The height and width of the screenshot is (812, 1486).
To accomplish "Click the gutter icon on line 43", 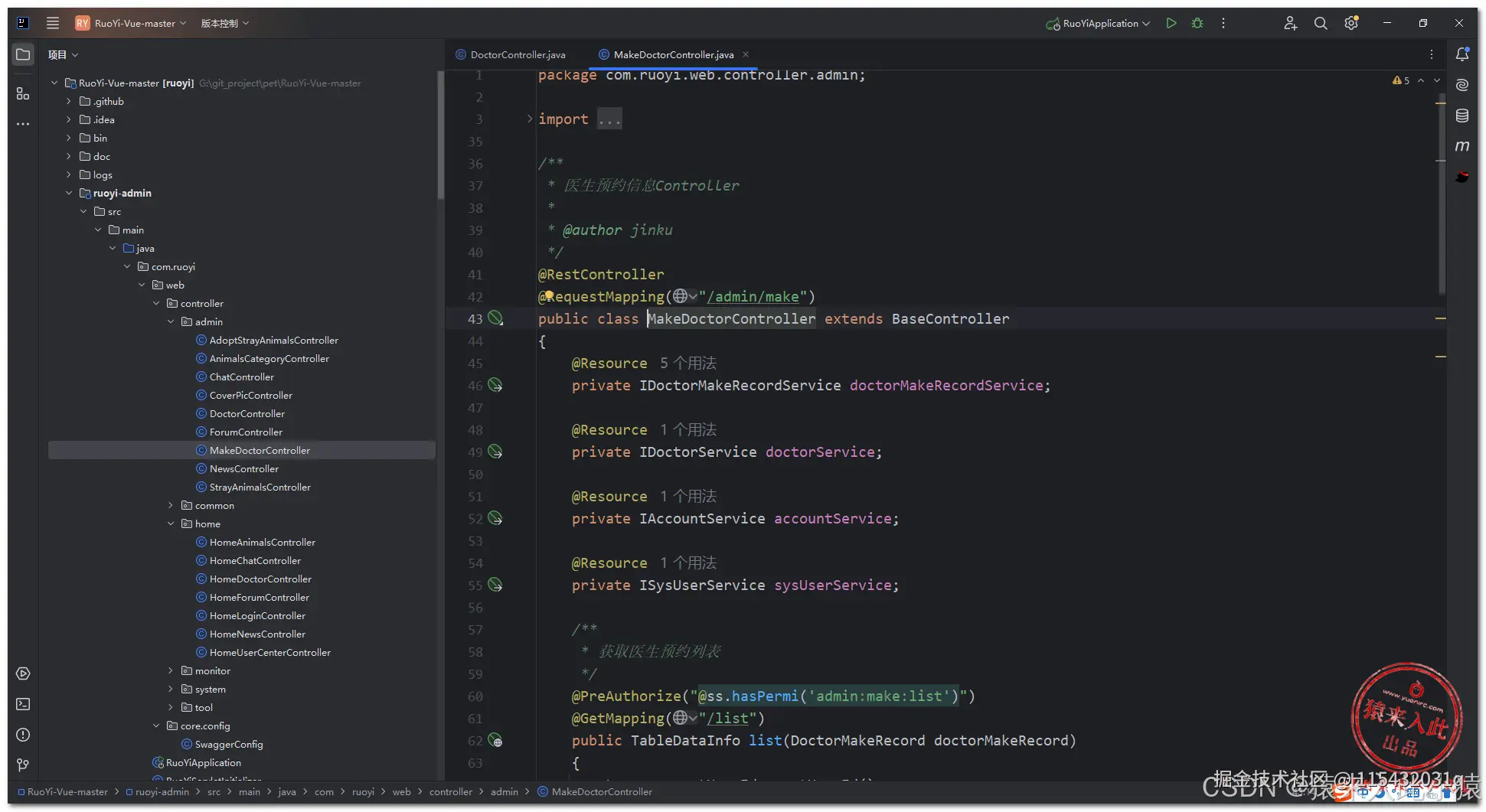I will (495, 318).
